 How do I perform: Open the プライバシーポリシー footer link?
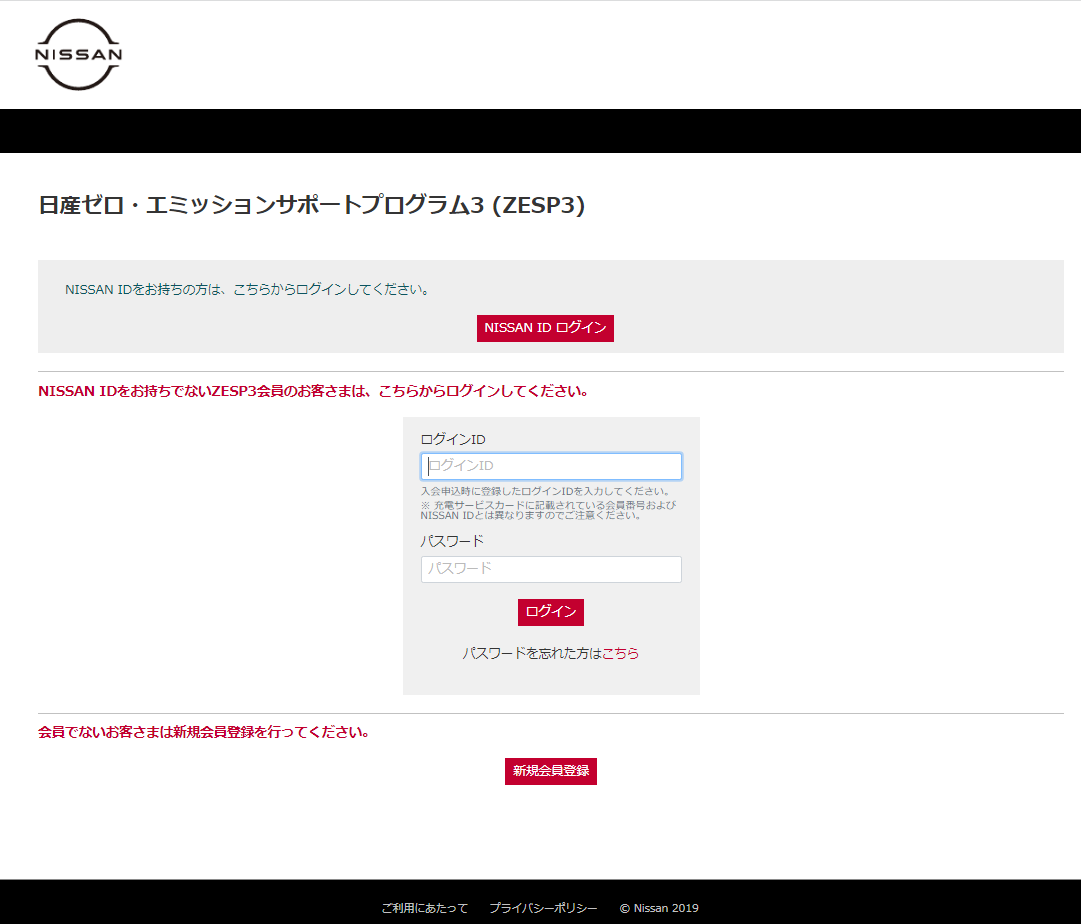coord(543,908)
